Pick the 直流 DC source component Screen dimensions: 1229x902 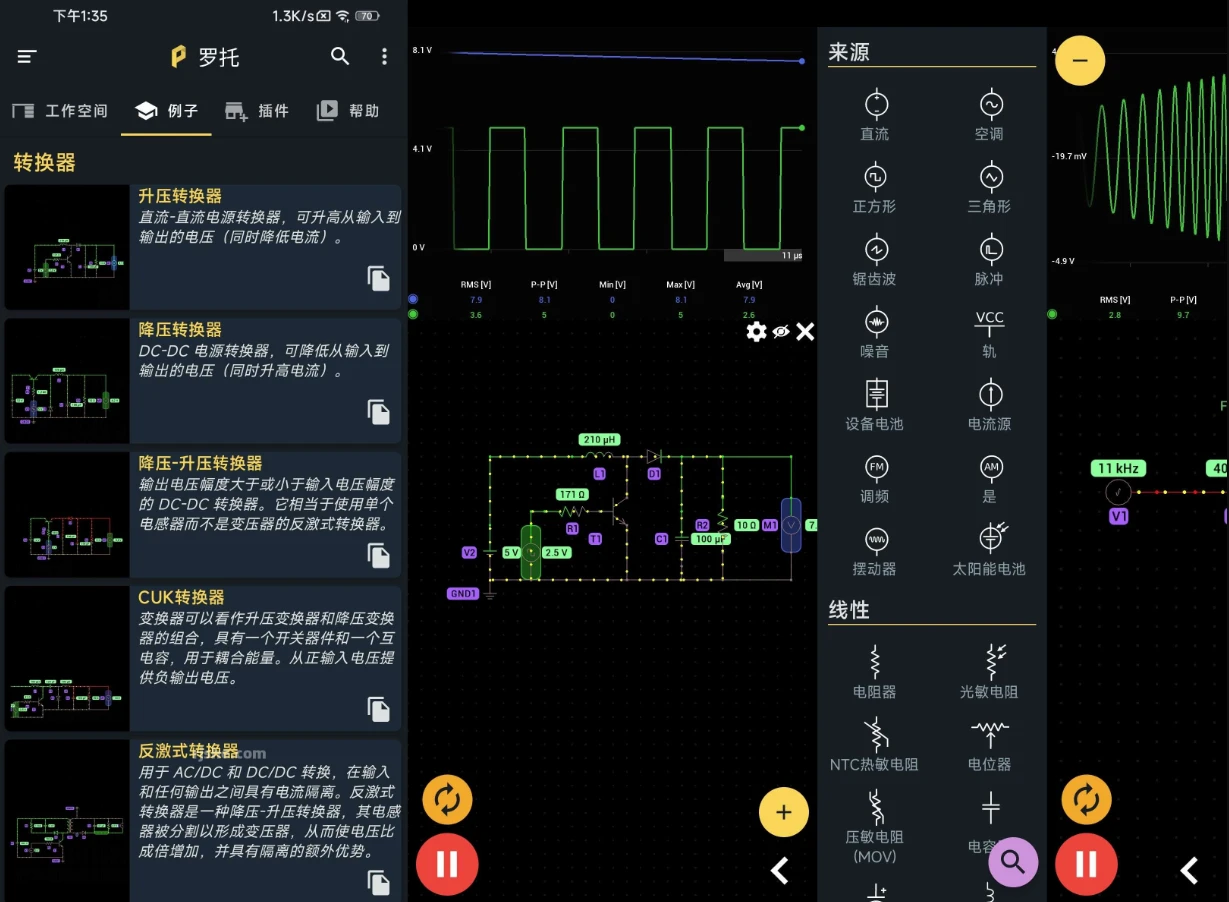[x=875, y=115]
